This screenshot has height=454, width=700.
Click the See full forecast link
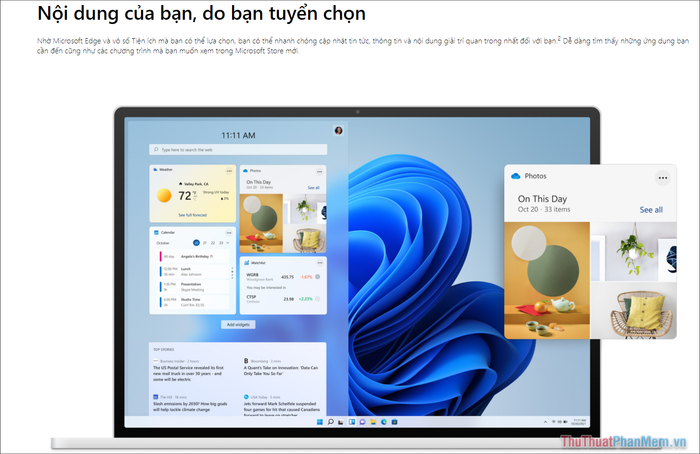click(194, 215)
